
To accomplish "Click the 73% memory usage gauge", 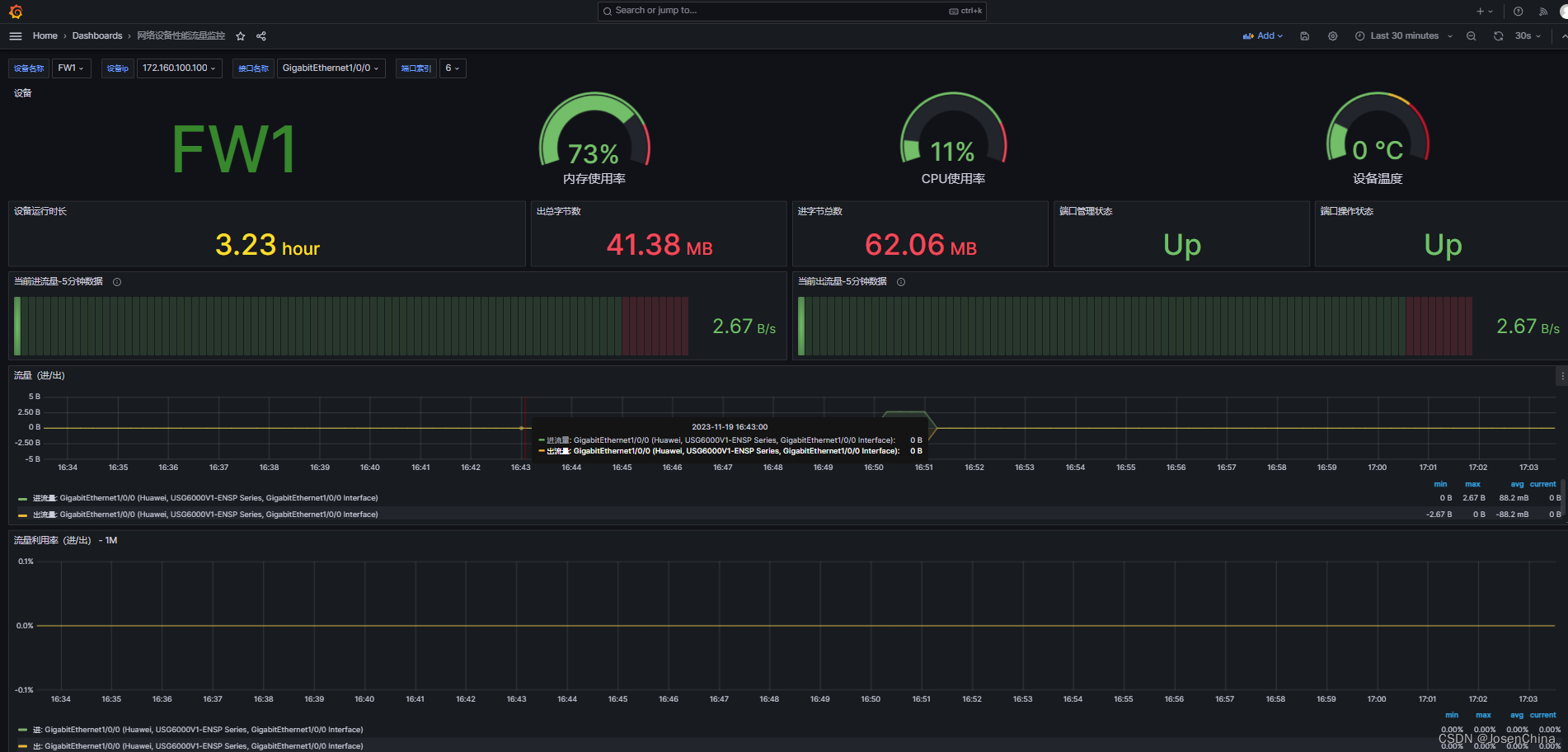I will [594, 130].
